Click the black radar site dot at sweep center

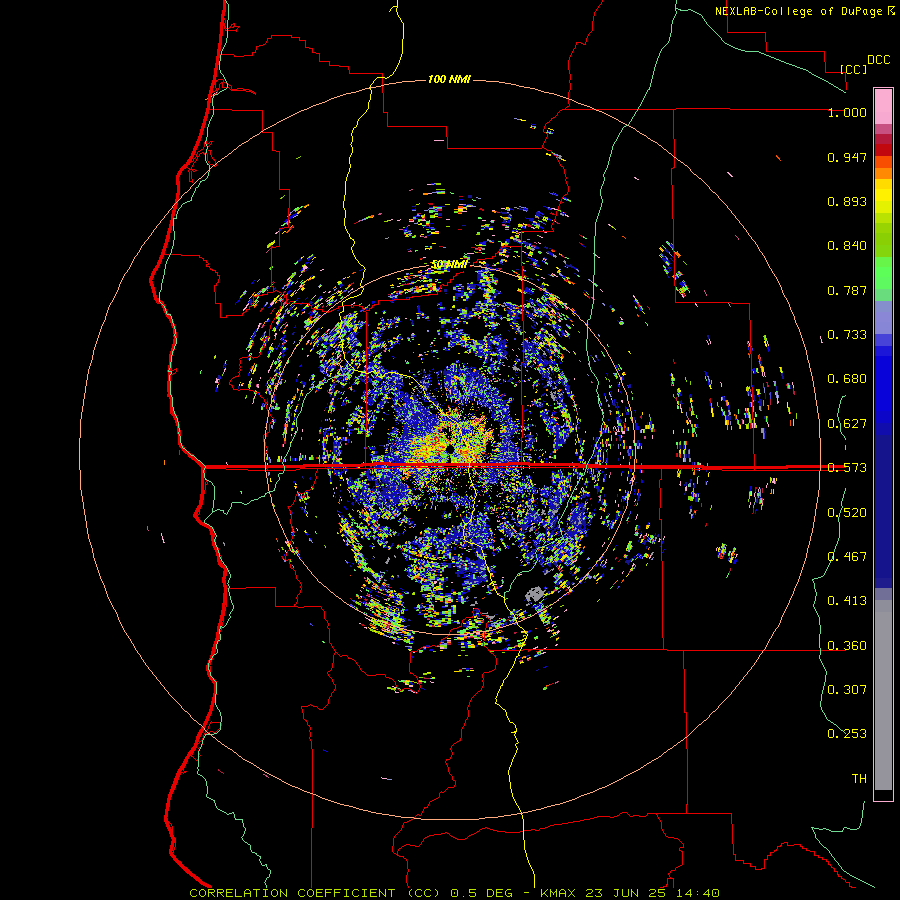(x=451, y=448)
